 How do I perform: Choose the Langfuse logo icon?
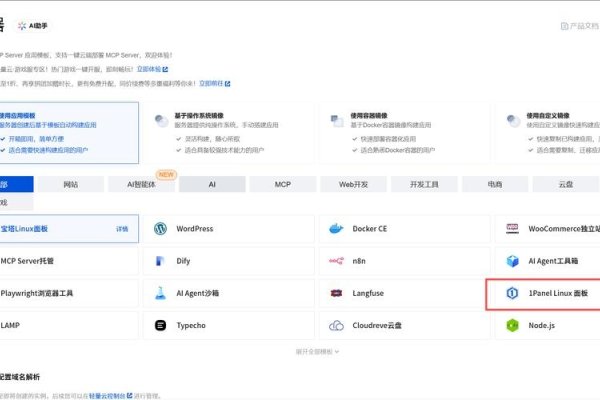tap(336, 293)
